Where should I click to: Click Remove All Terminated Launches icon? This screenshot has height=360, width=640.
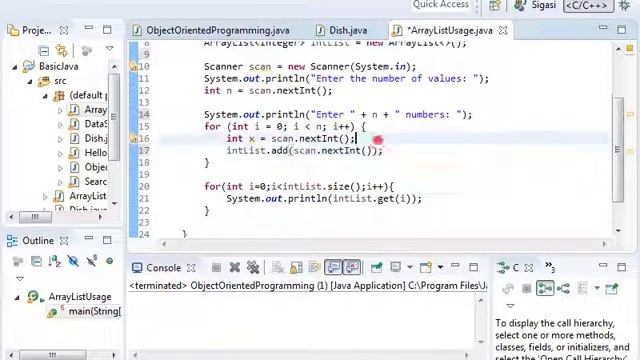point(253,268)
